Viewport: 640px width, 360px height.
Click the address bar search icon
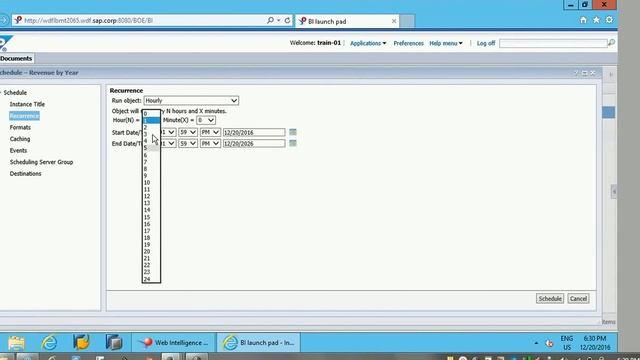(x=270, y=20)
